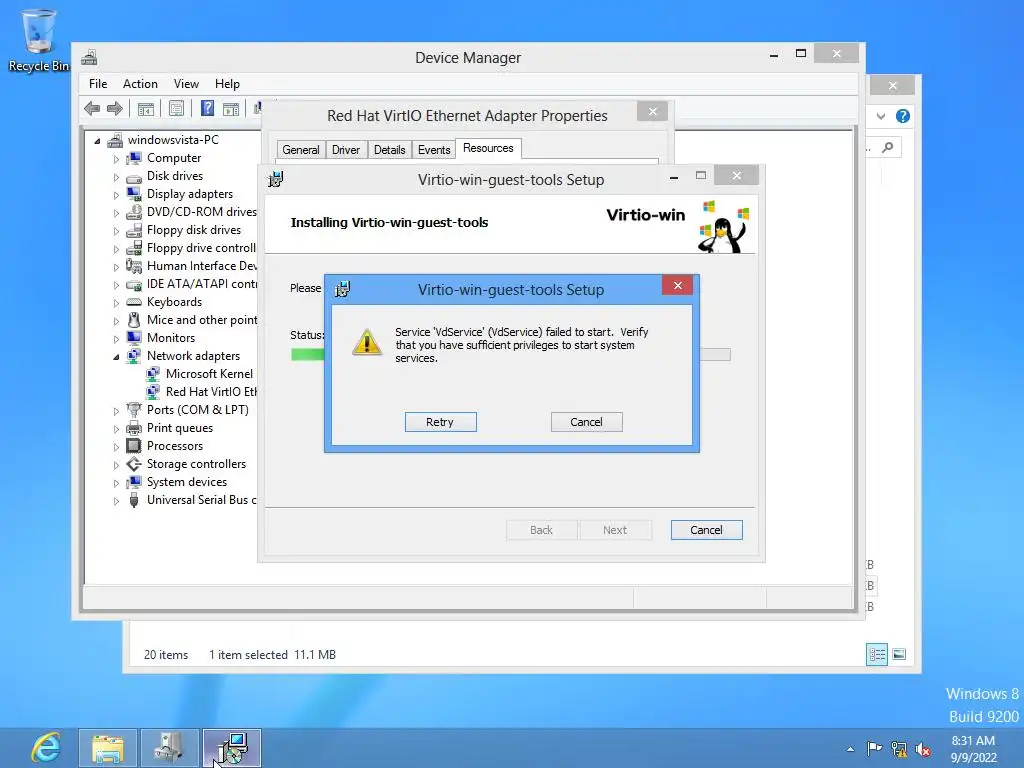Screen dimensions: 1024x768
Task: Collapse the Network adapters node
Action: (x=116, y=357)
